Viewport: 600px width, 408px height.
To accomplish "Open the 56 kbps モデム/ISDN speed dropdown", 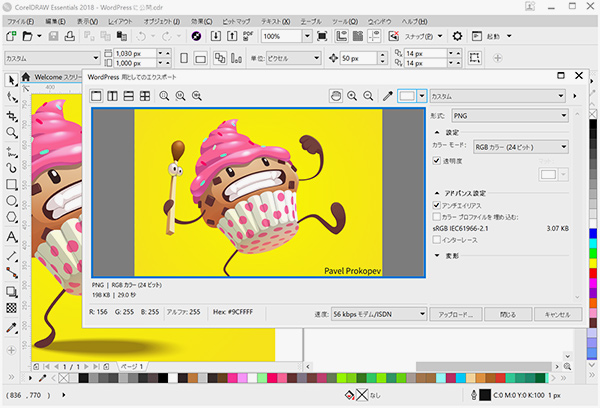I will pyautogui.click(x=377, y=313).
